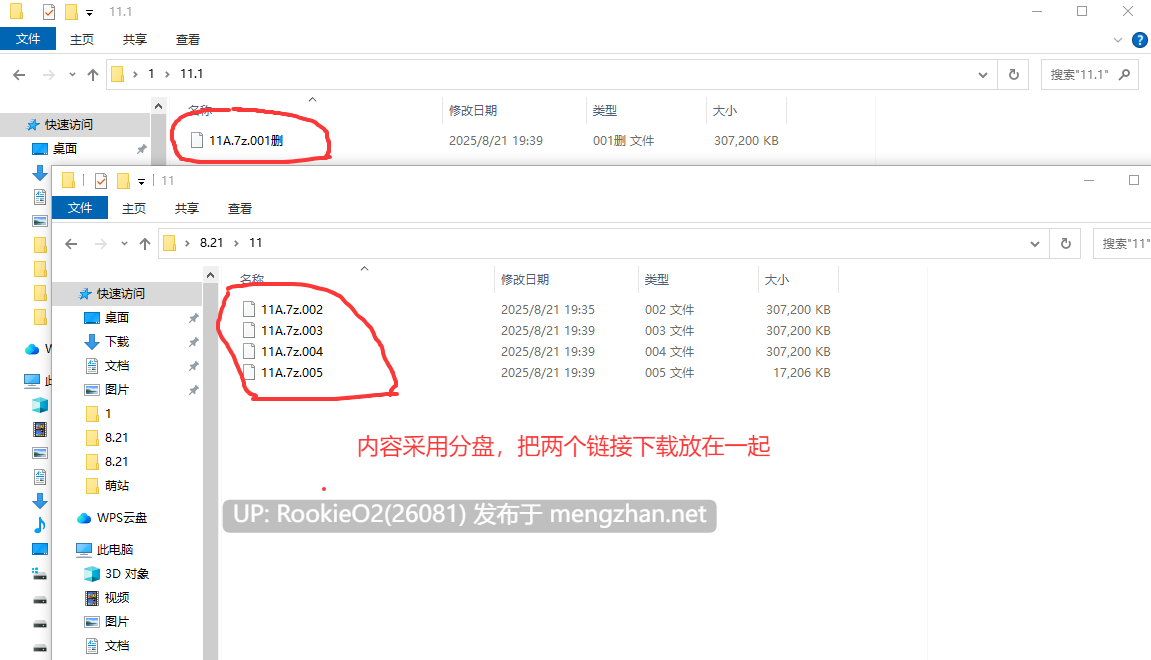1151x660 pixels.
Task: Go up one level in the 11 window
Action: 145,244
